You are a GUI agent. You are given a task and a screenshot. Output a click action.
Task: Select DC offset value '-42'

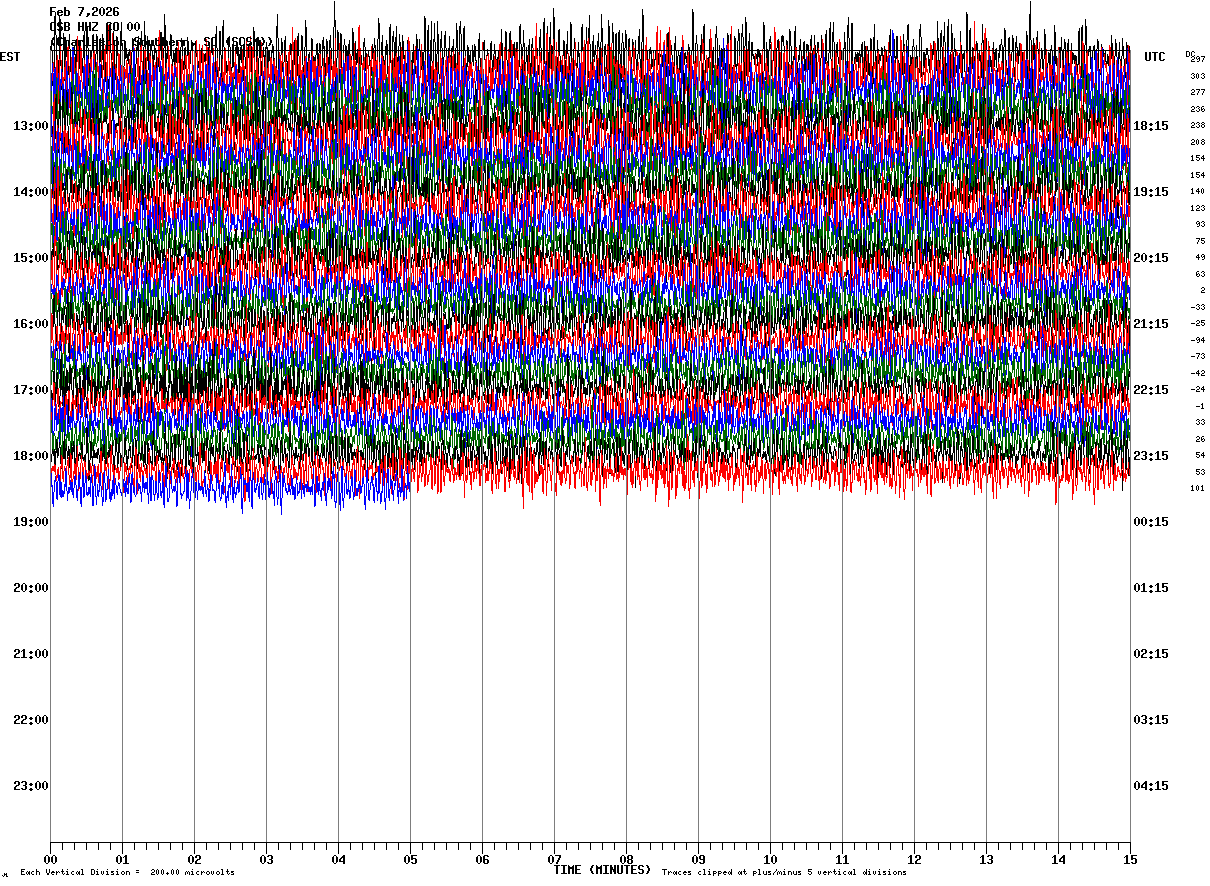pyautogui.click(x=1197, y=373)
